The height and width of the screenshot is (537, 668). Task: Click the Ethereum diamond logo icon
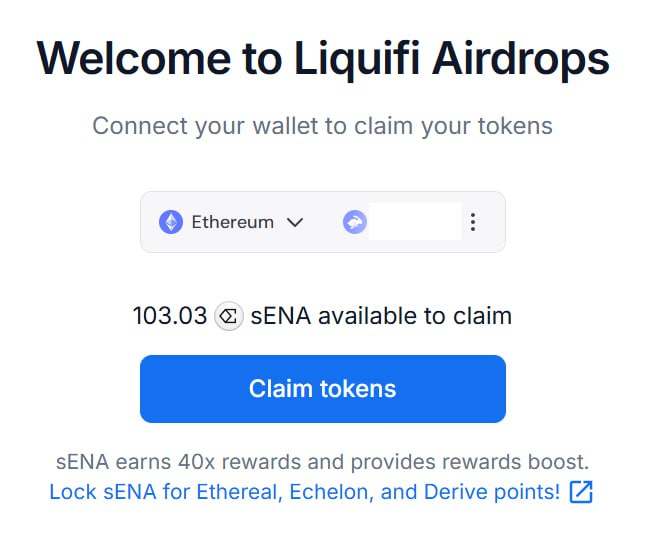(x=171, y=222)
